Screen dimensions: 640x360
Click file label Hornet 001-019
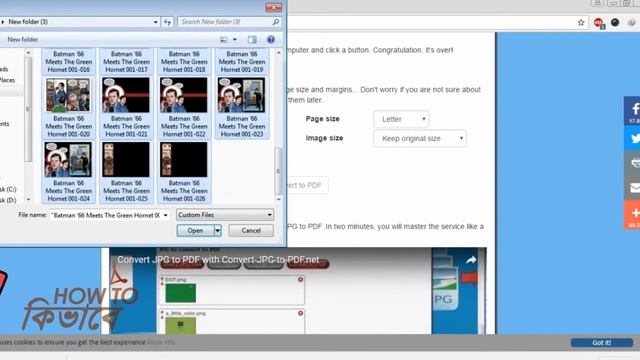pos(242,62)
